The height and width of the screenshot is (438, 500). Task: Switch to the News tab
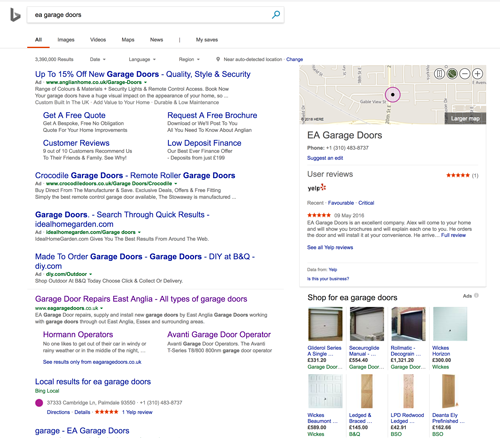point(156,40)
